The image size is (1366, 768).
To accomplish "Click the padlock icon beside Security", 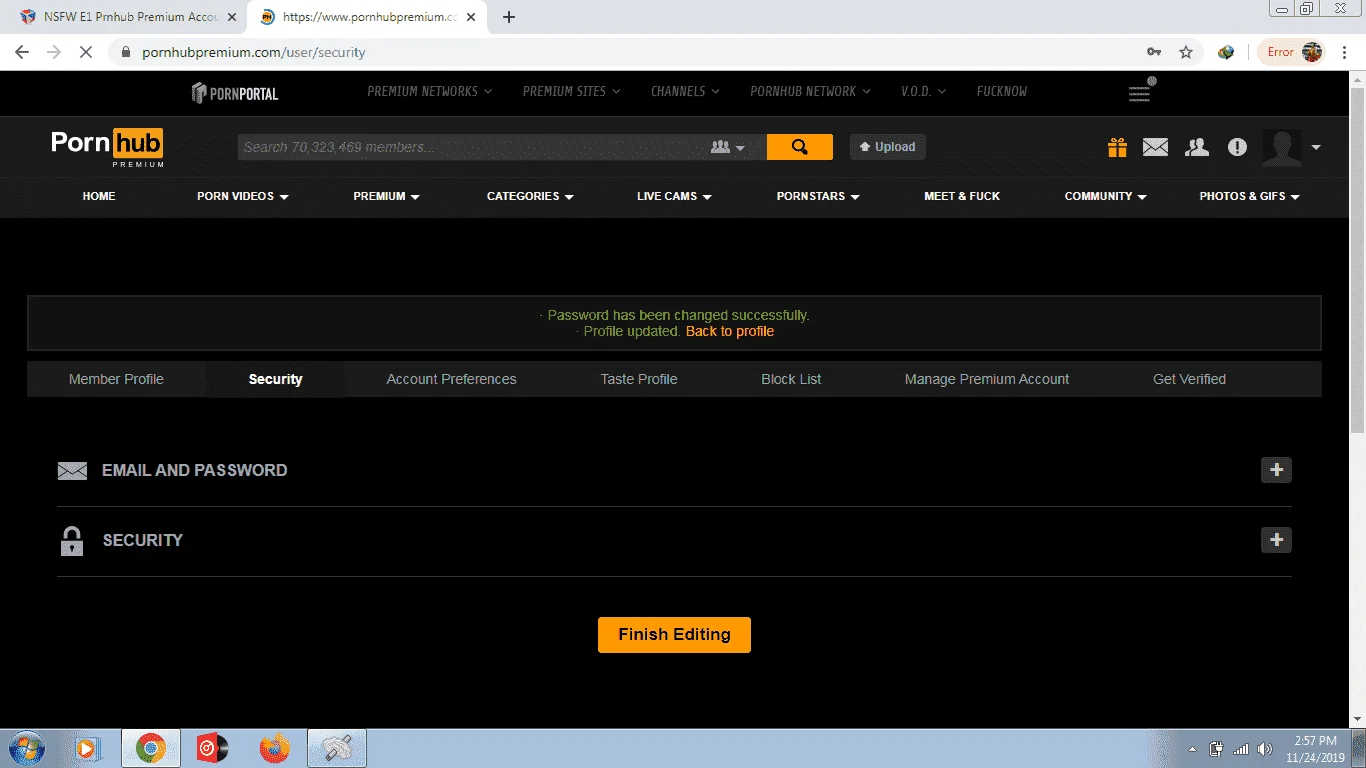I will coord(71,541).
